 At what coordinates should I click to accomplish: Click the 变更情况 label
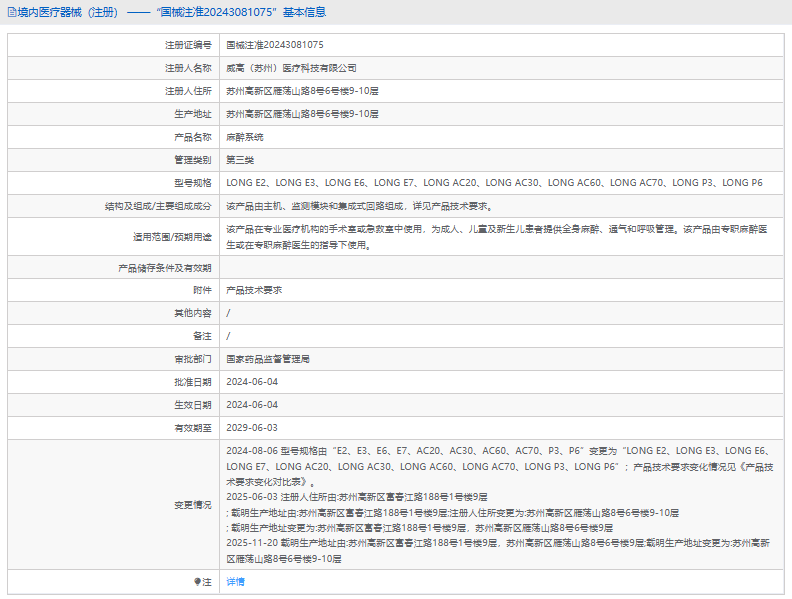point(193,505)
